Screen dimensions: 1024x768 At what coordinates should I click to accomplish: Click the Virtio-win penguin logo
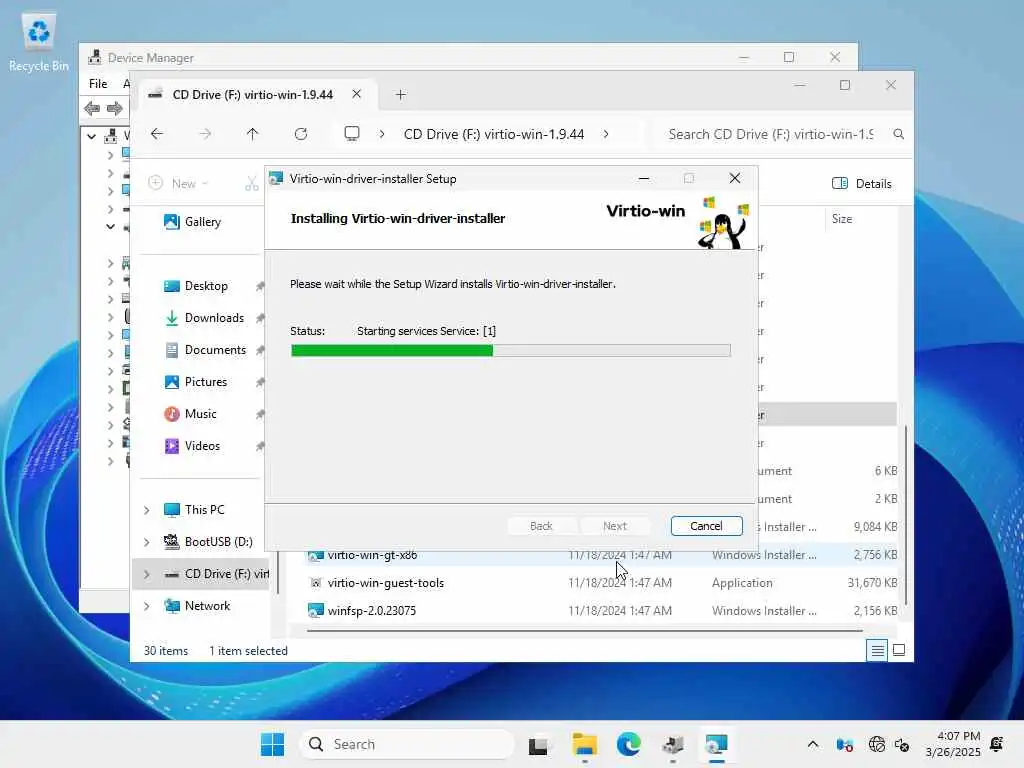pos(723,222)
